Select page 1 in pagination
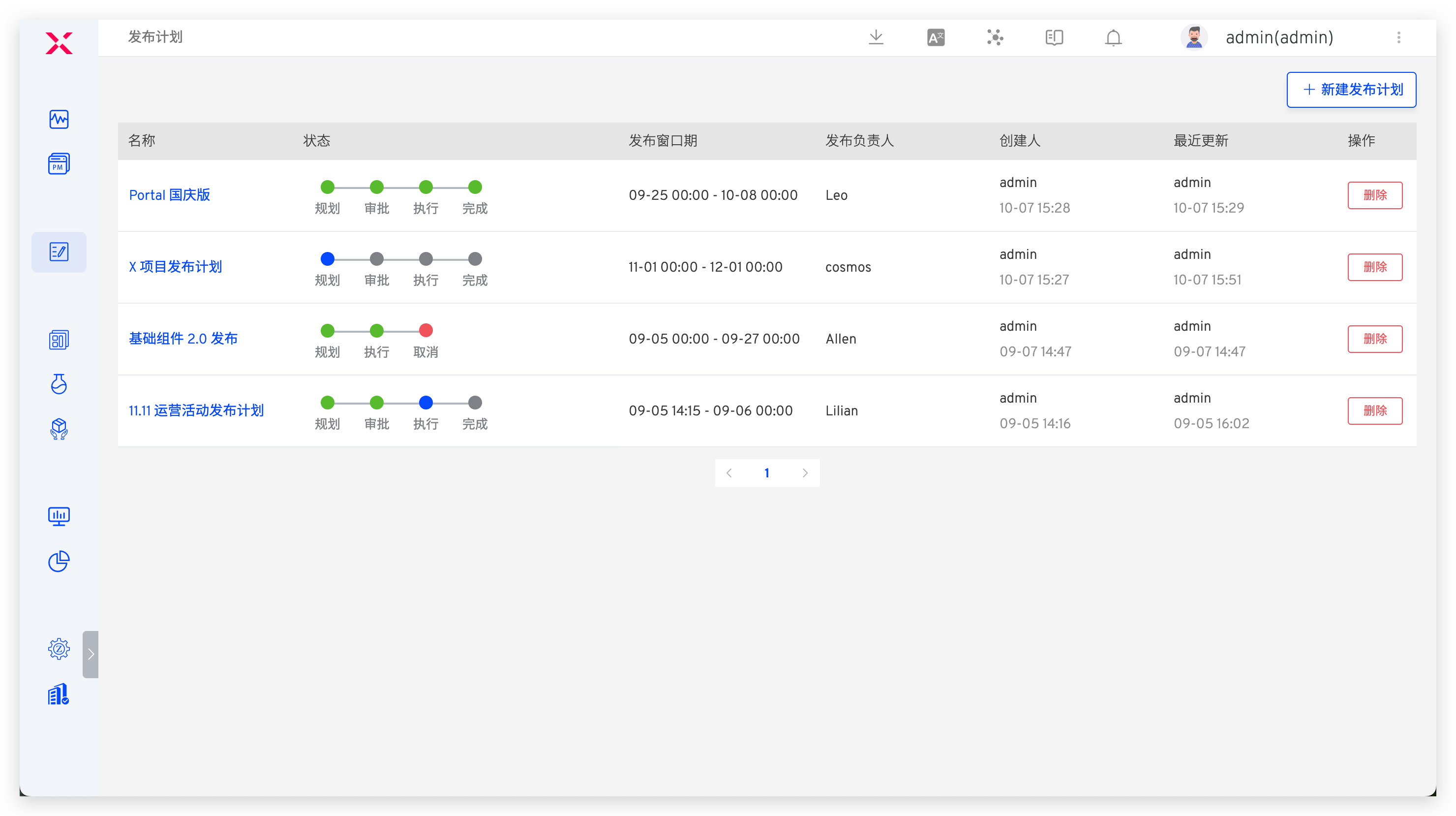 (x=766, y=473)
